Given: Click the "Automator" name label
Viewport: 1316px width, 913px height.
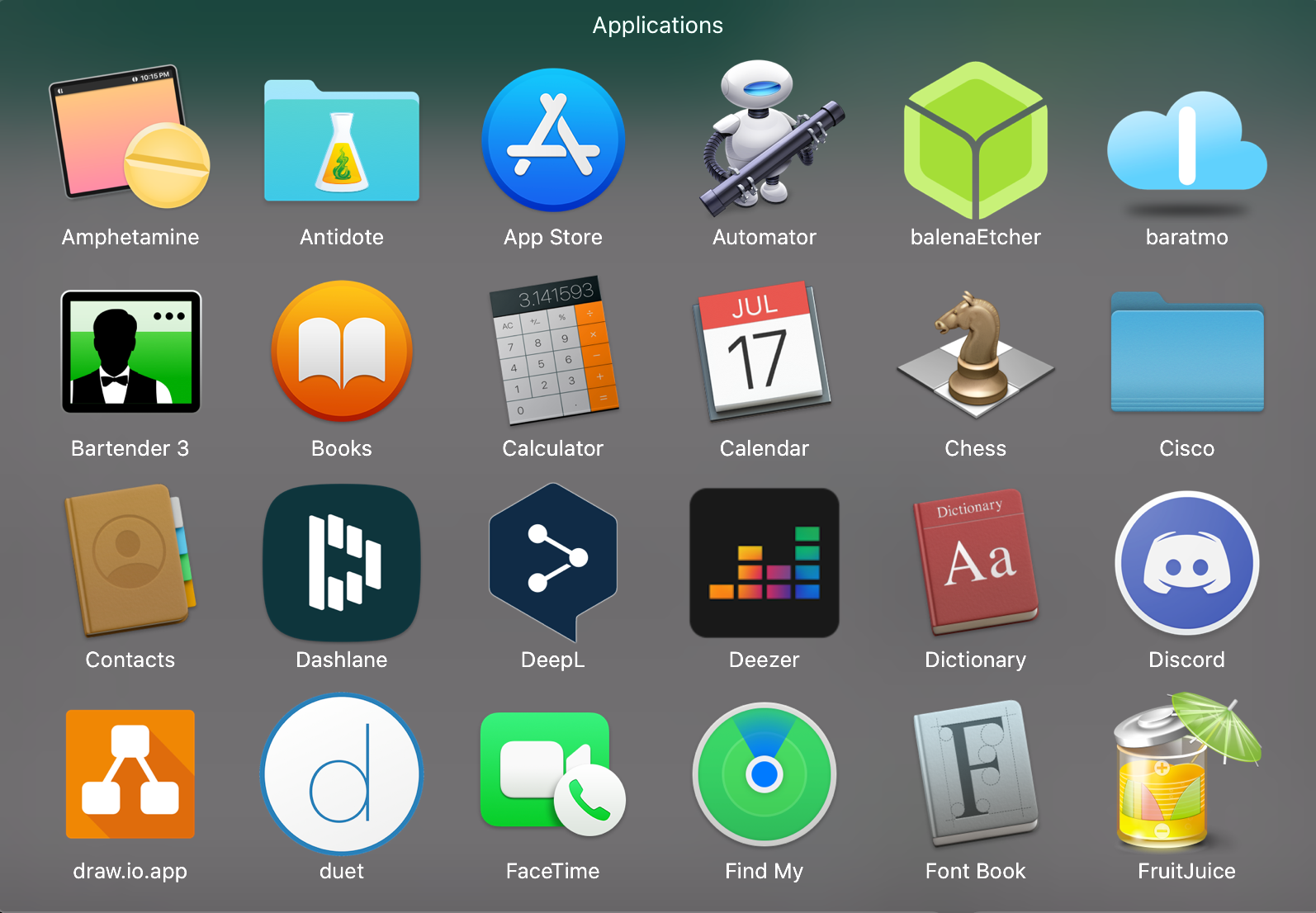Looking at the screenshot, I should 765,238.
